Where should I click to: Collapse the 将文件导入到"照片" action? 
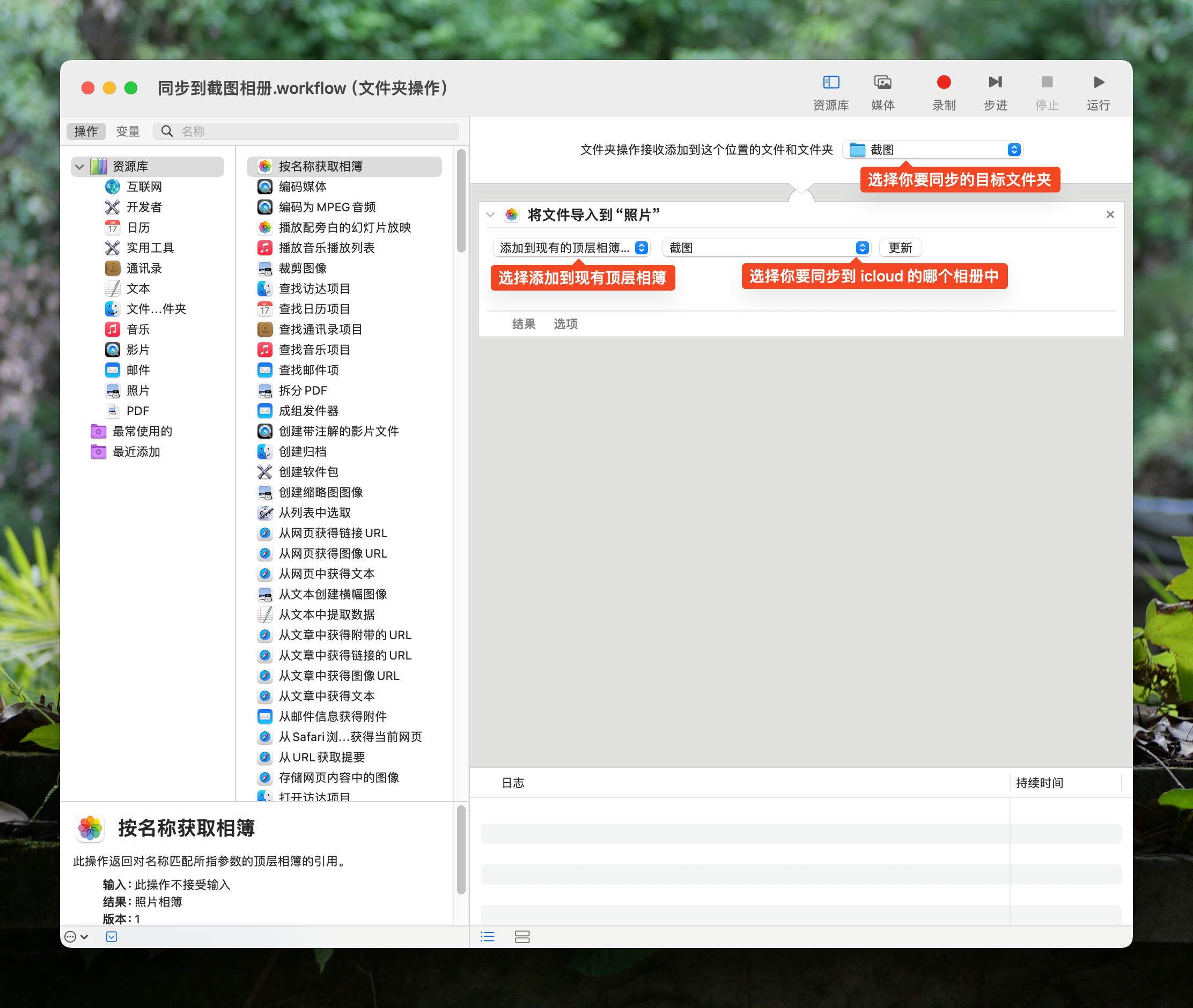[490, 216]
